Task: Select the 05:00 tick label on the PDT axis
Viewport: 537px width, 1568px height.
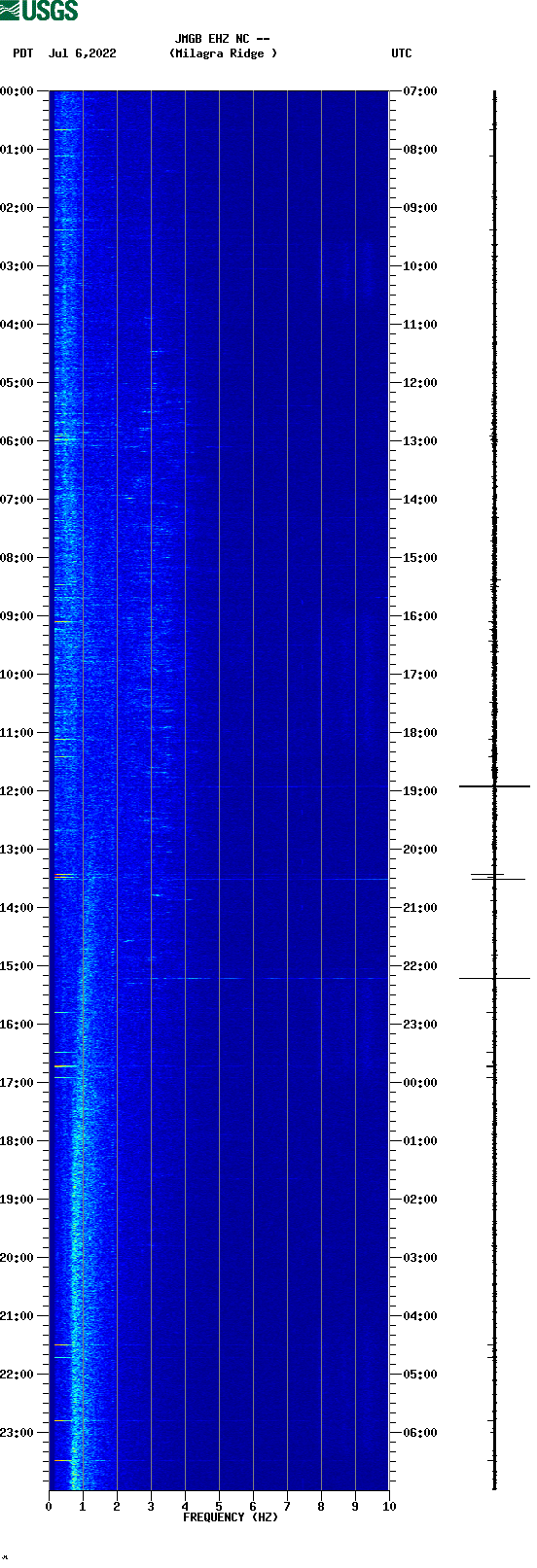Action: pyautogui.click(x=18, y=383)
